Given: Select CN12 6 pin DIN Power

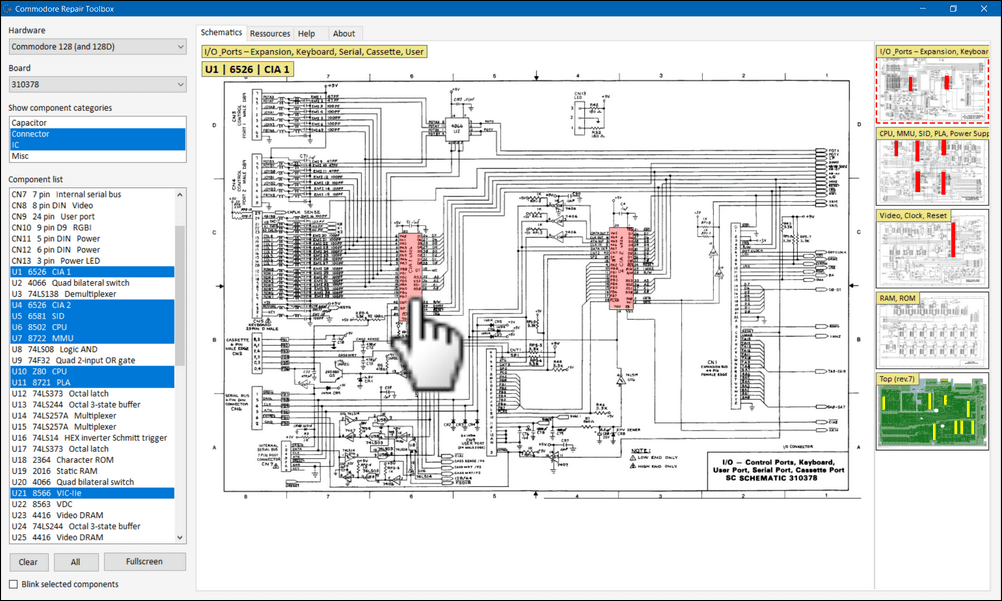Looking at the screenshot, I should (x=92, y=250).
